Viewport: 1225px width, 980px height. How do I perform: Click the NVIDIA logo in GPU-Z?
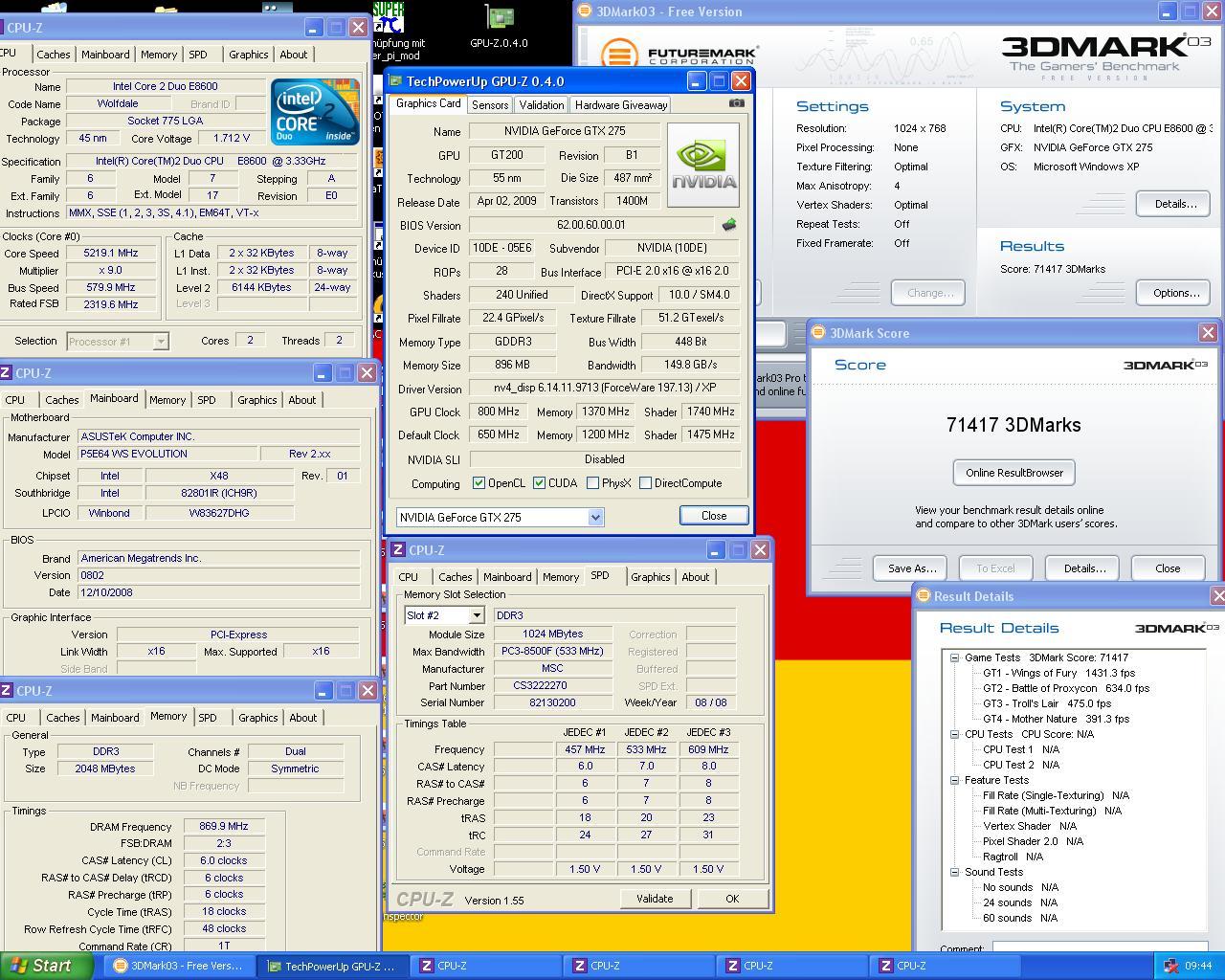[x=703, y=165]
